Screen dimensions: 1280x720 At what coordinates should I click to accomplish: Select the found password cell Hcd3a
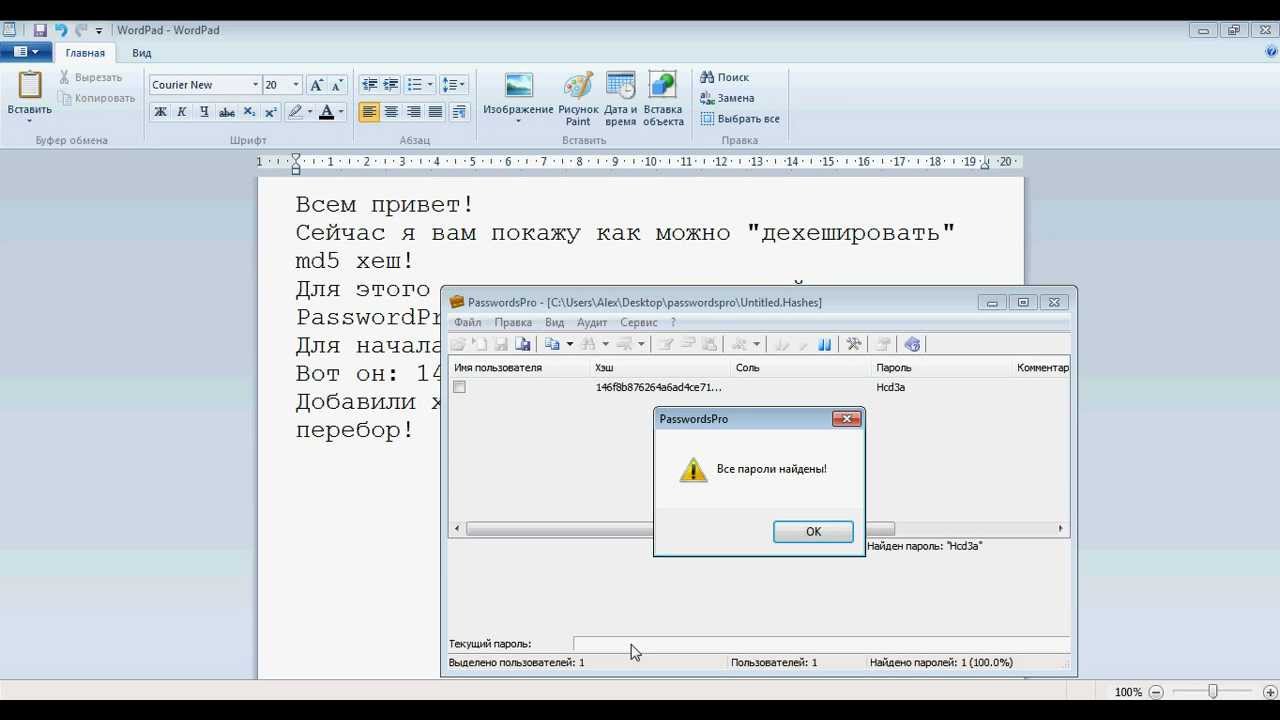[x=890, y=387]
